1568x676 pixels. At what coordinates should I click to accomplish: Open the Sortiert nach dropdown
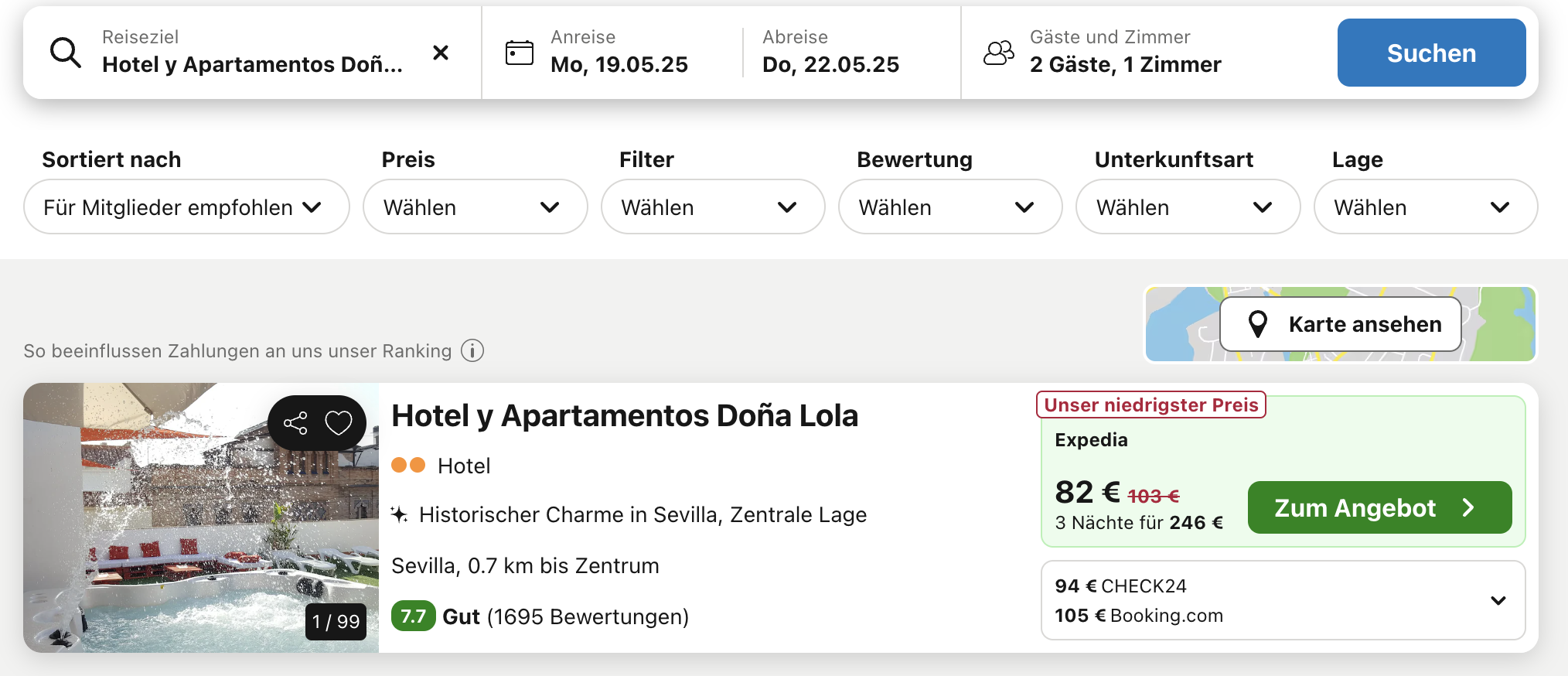click(x=186, y=207)
